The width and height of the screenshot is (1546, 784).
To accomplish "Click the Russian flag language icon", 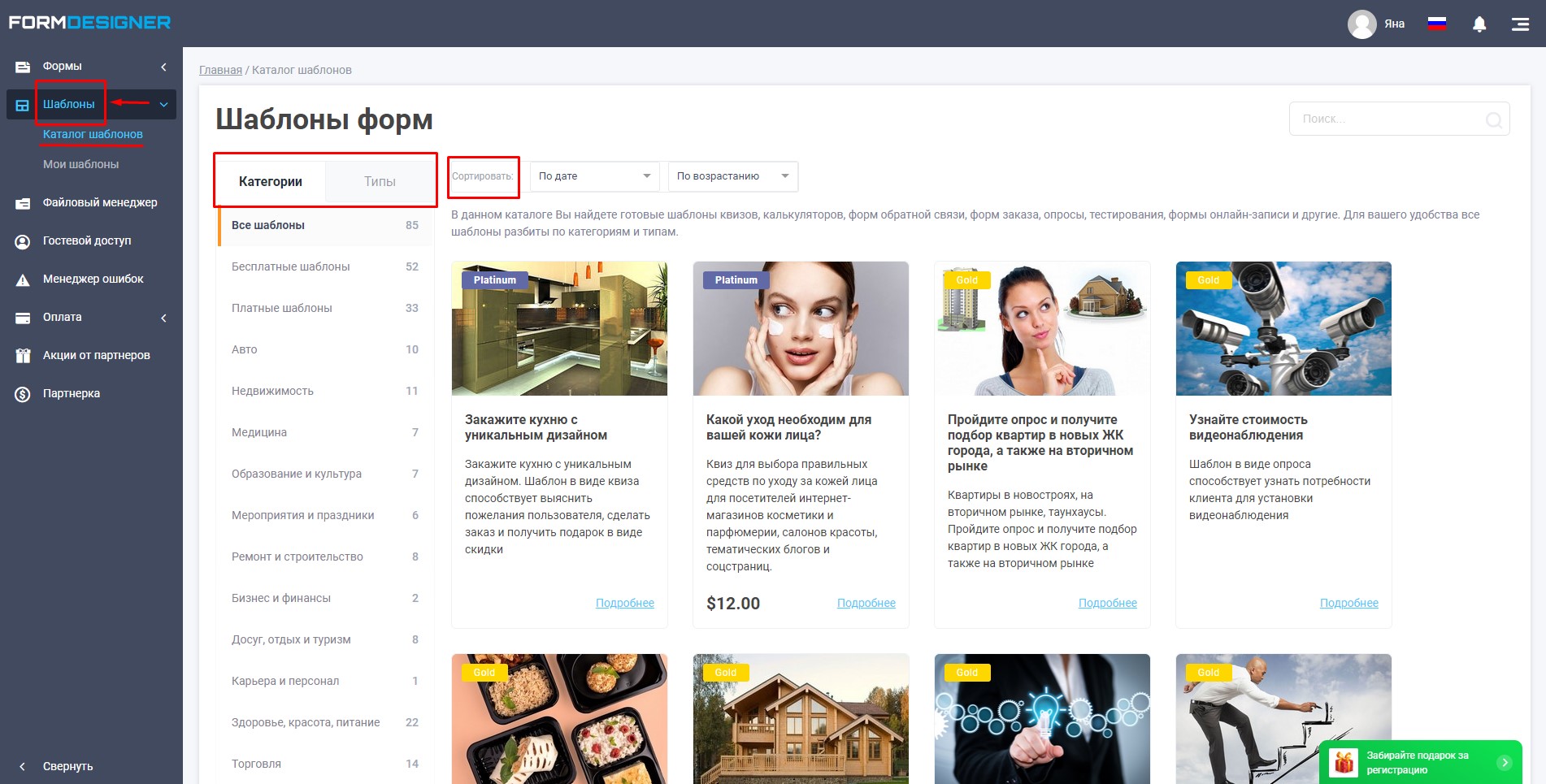I will tap(1437, 24).
